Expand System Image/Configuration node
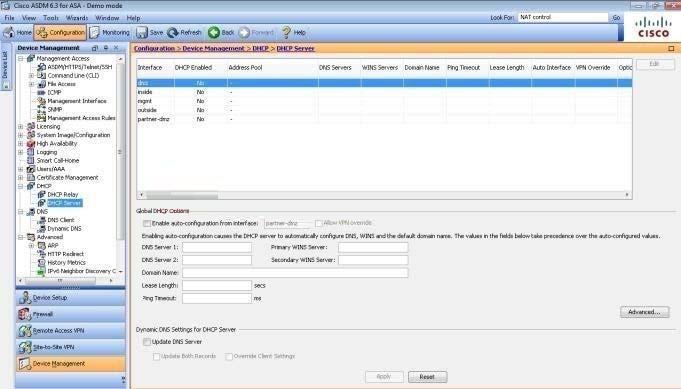This screenshot has width=681, height=389. (x=20, y=135)
